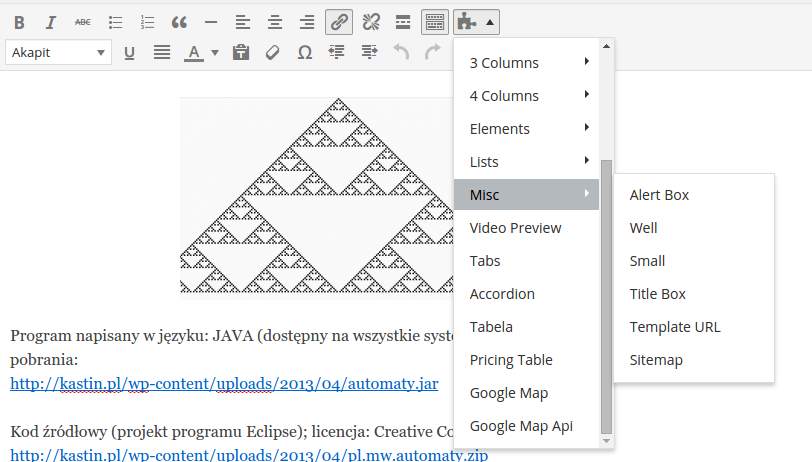Align text right

point(307,22)
